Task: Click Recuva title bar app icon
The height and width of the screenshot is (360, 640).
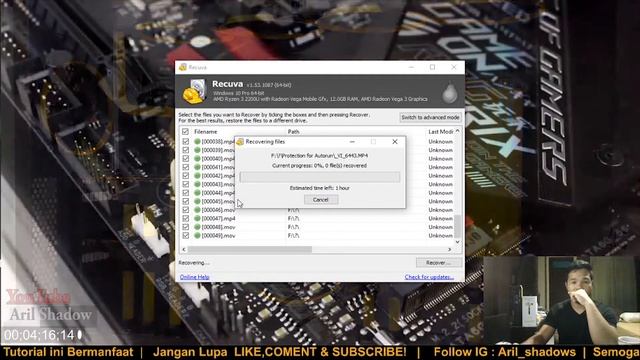Action: pyautogui.click(x=183, y=67)
